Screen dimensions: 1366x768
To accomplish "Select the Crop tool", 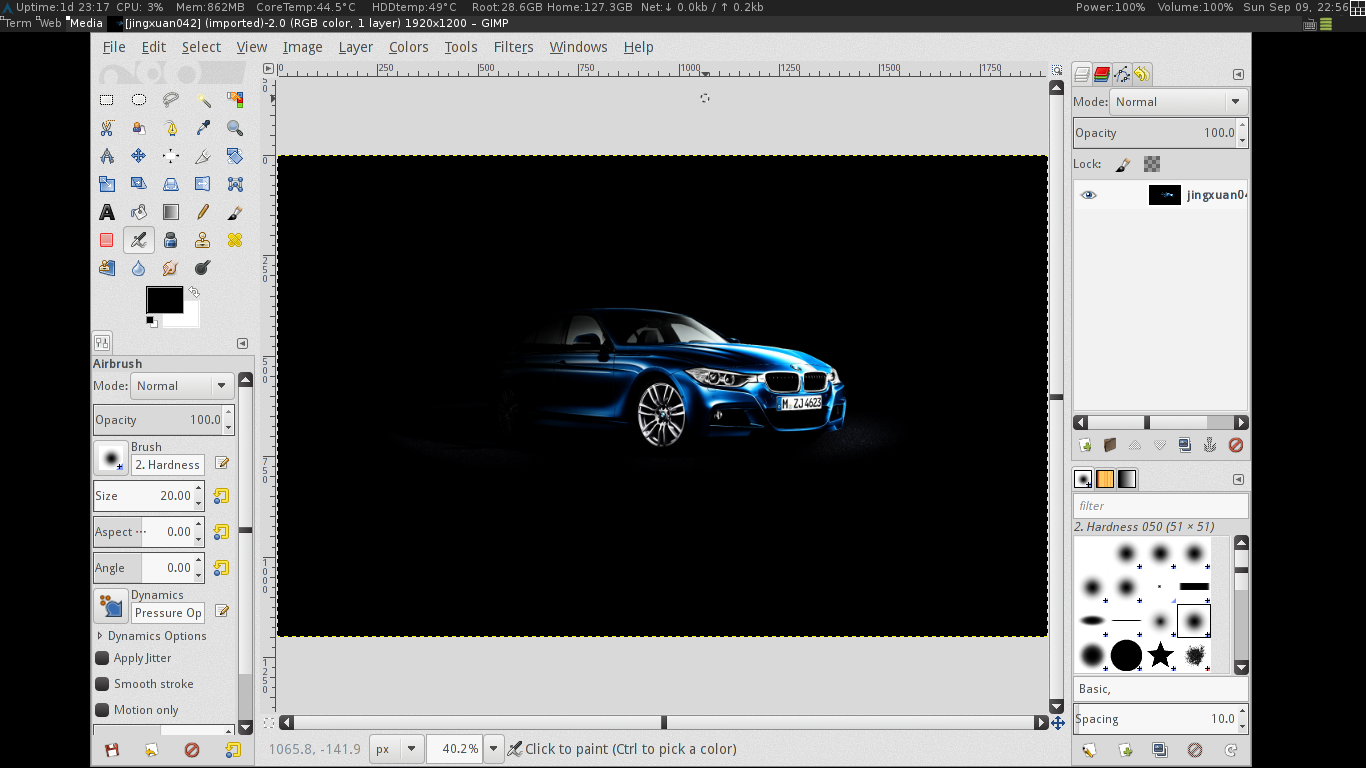I will click(203, 156).
